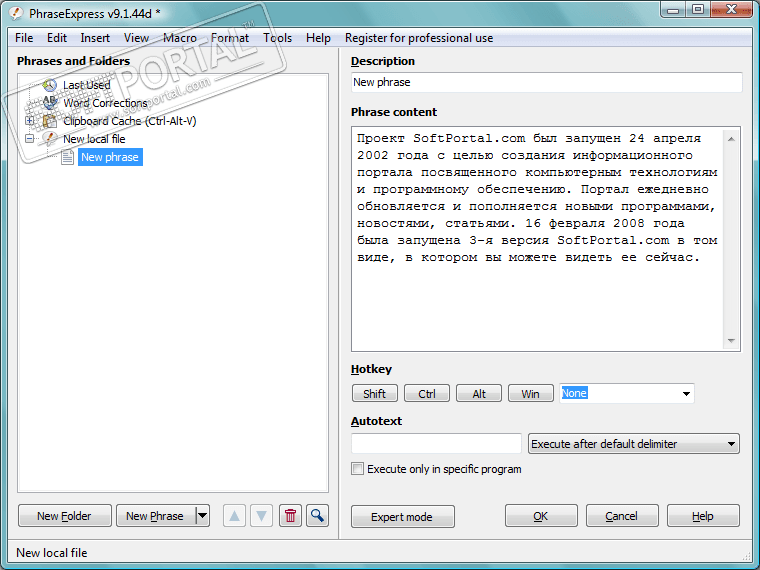
Task: Click the phrase content scrollbar down arrow
Action: (731, 341)
